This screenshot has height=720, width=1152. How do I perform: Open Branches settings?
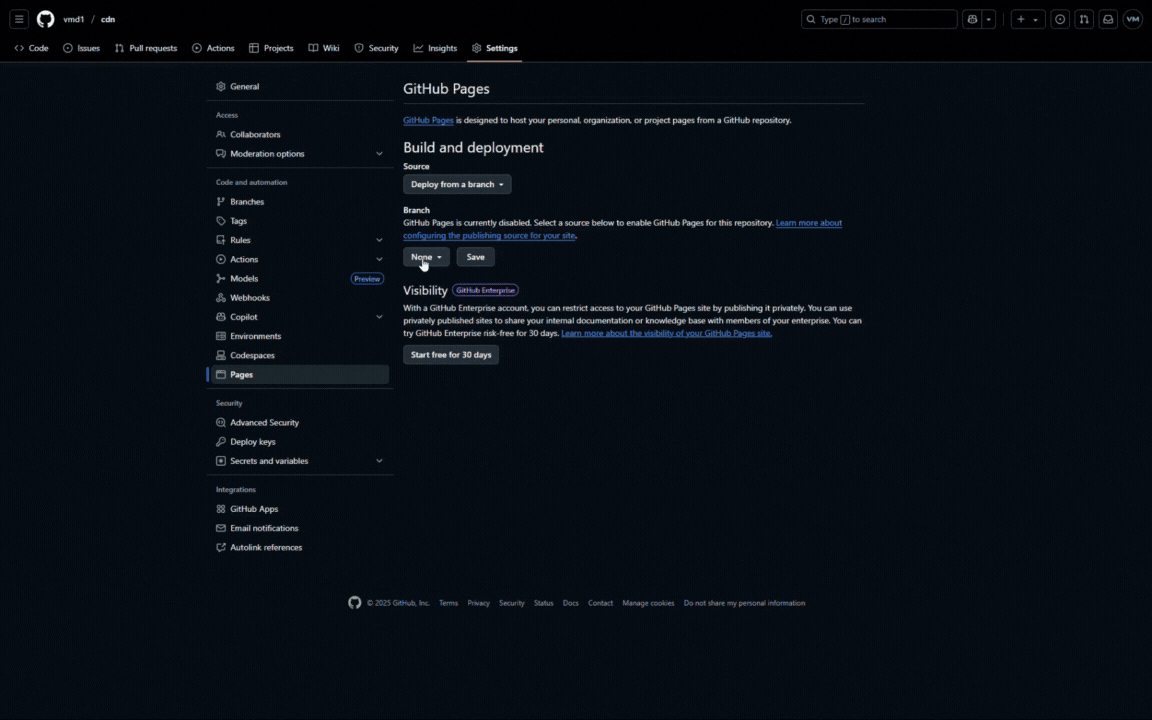click(300, 201)
